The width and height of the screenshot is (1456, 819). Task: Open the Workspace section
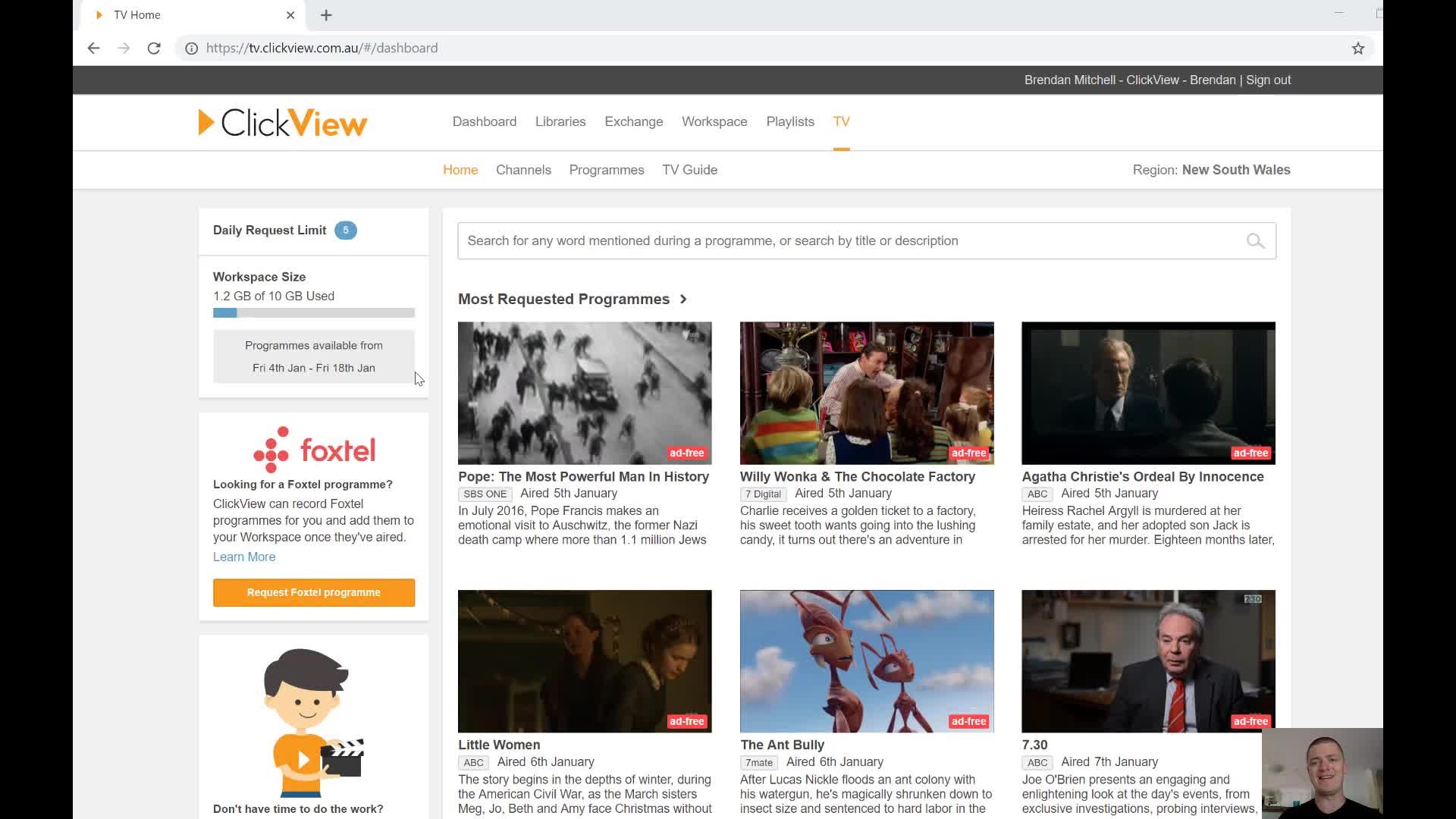click(714, 121)
